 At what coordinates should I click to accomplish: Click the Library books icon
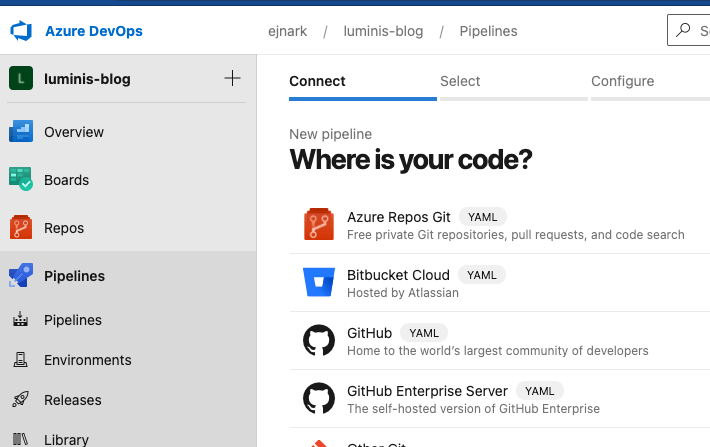[x=20, y=439]
